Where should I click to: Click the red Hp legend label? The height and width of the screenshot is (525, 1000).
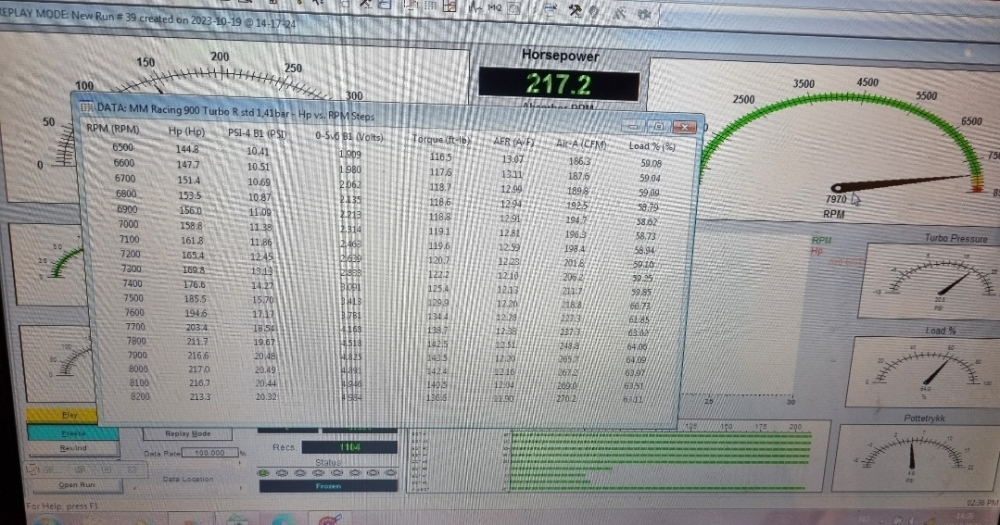coord(817,251)
